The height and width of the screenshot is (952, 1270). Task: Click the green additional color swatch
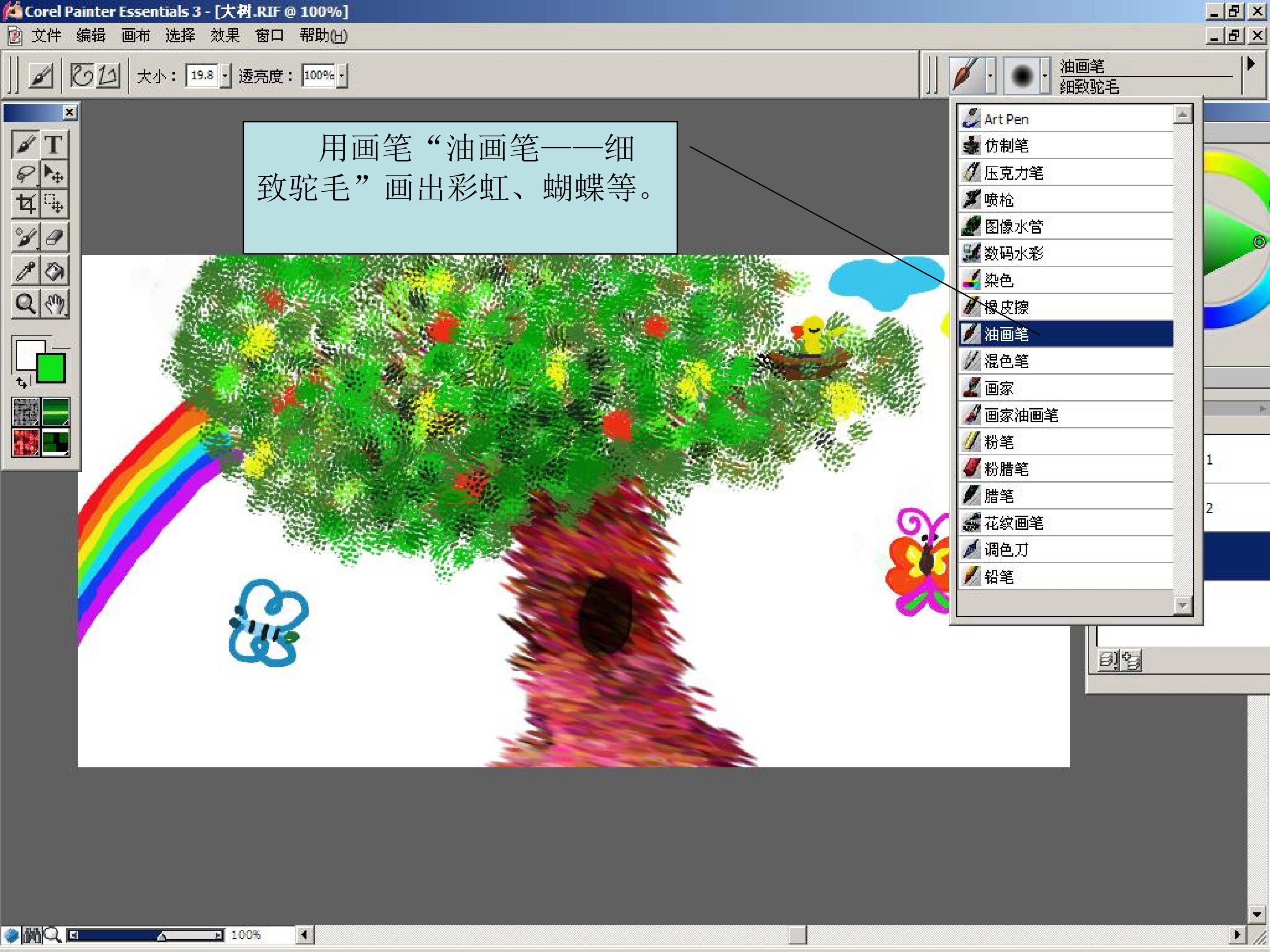pyautogui.click(x=52, y=368)
